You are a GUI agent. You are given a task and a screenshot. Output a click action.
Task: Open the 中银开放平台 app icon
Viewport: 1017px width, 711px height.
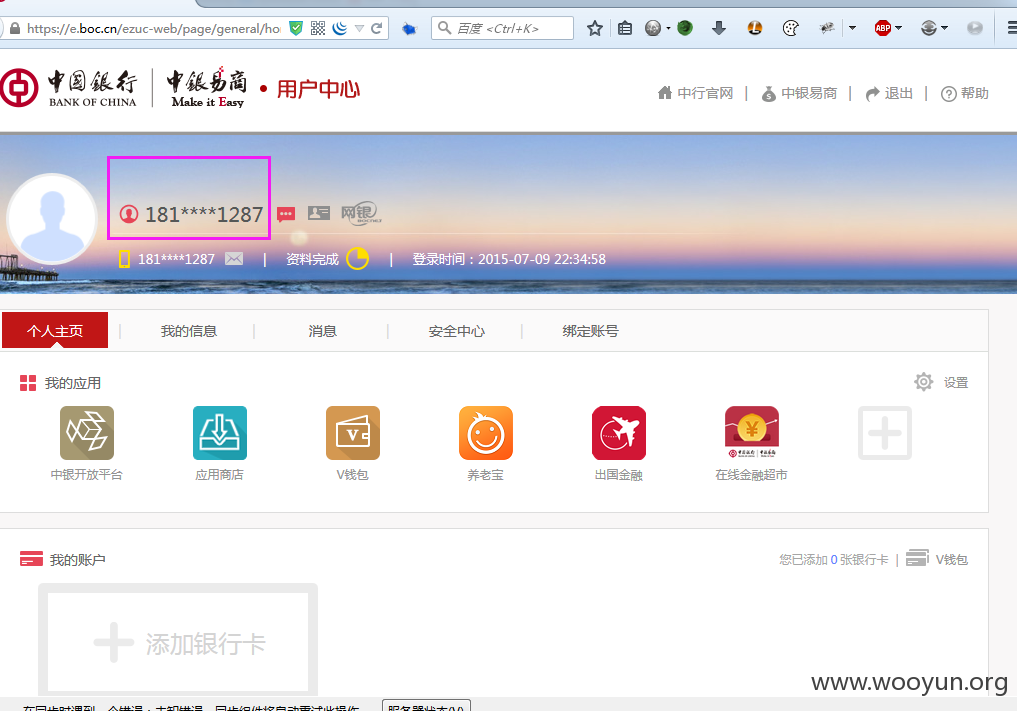click(x=87, y=433)
